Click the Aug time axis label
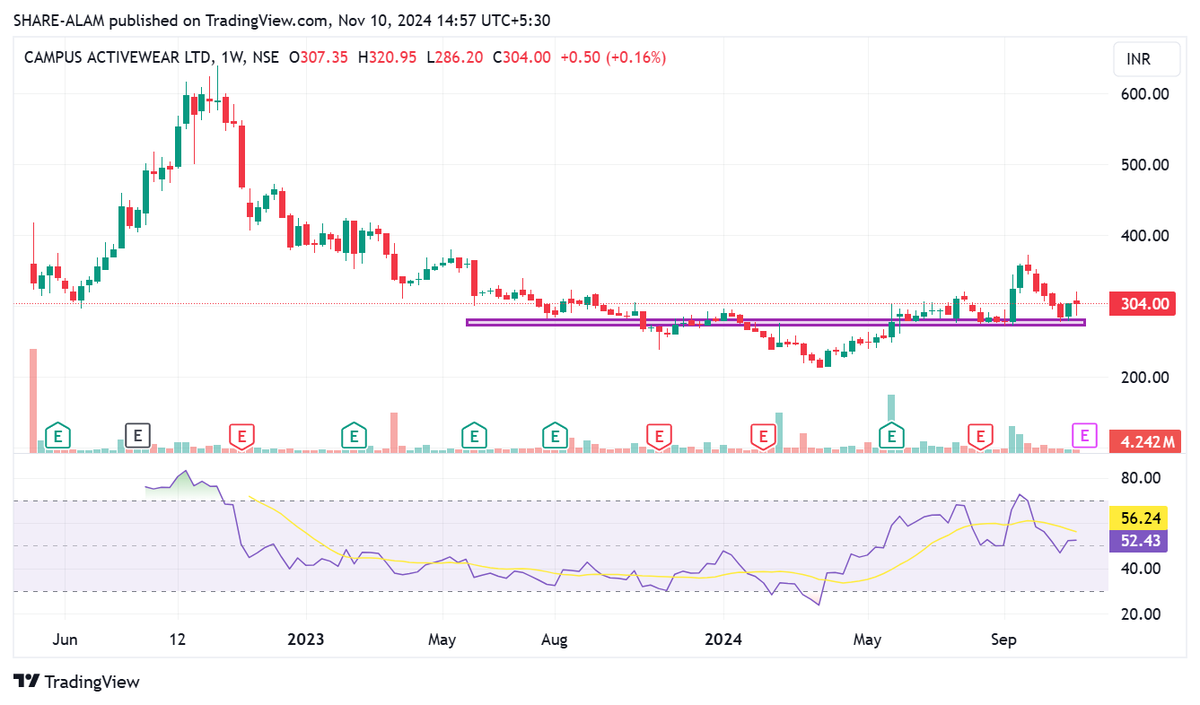Image resolution: width=1200 pixels, height=705 pixels. click(555, 638)
